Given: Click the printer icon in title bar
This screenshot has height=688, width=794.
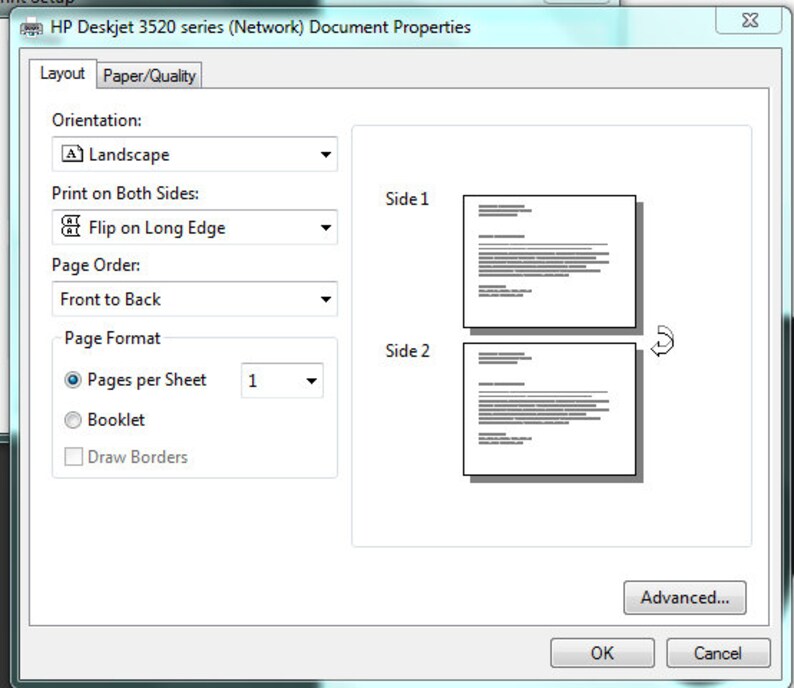Looking at the screenshot, I should tap(31, 27).
